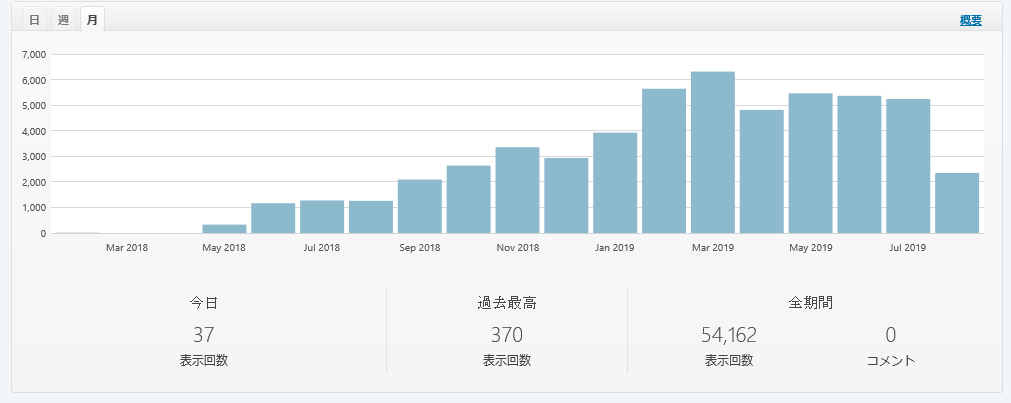Click the 'May 2018' axis label

[224, 248]
